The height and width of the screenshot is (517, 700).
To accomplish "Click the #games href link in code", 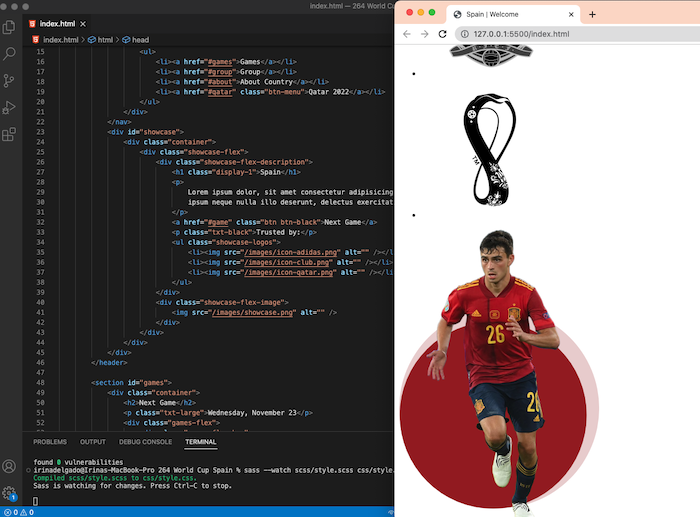I will (x=220, y=62).
